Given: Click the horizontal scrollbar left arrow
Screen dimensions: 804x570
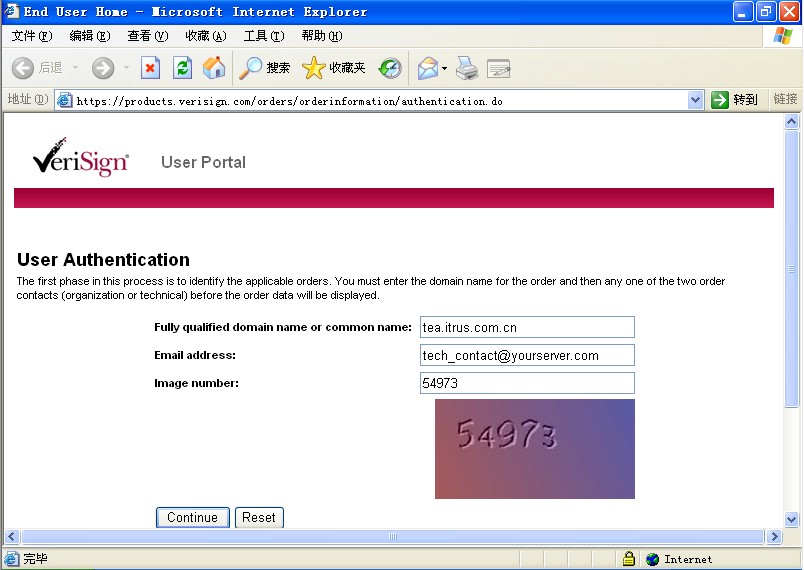Looking at the screenshot, I should tap(12, 537).
